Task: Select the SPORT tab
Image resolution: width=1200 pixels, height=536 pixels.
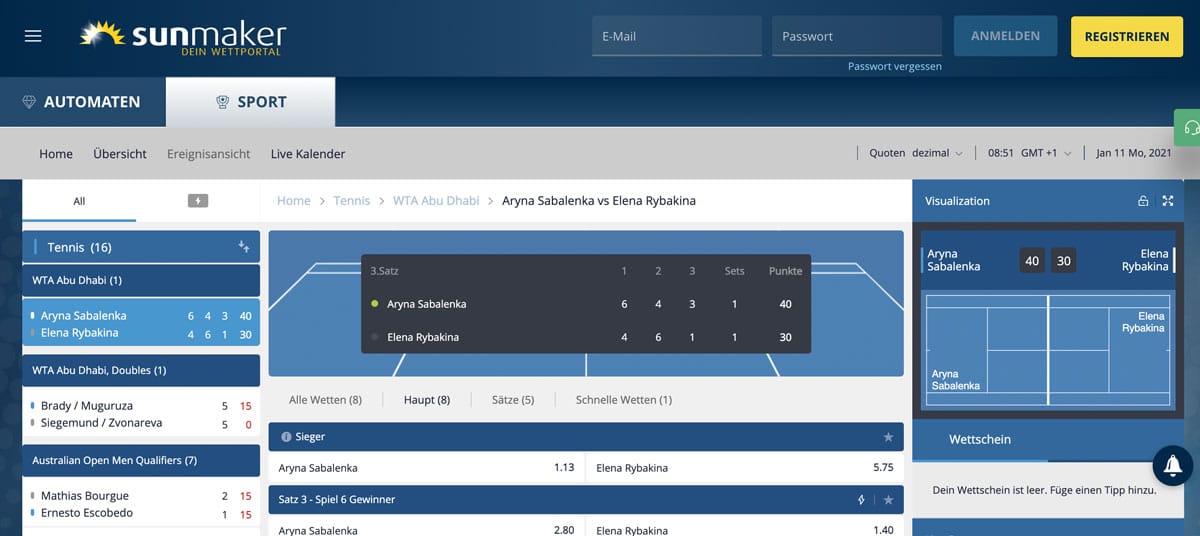Action: coord(251,102)
